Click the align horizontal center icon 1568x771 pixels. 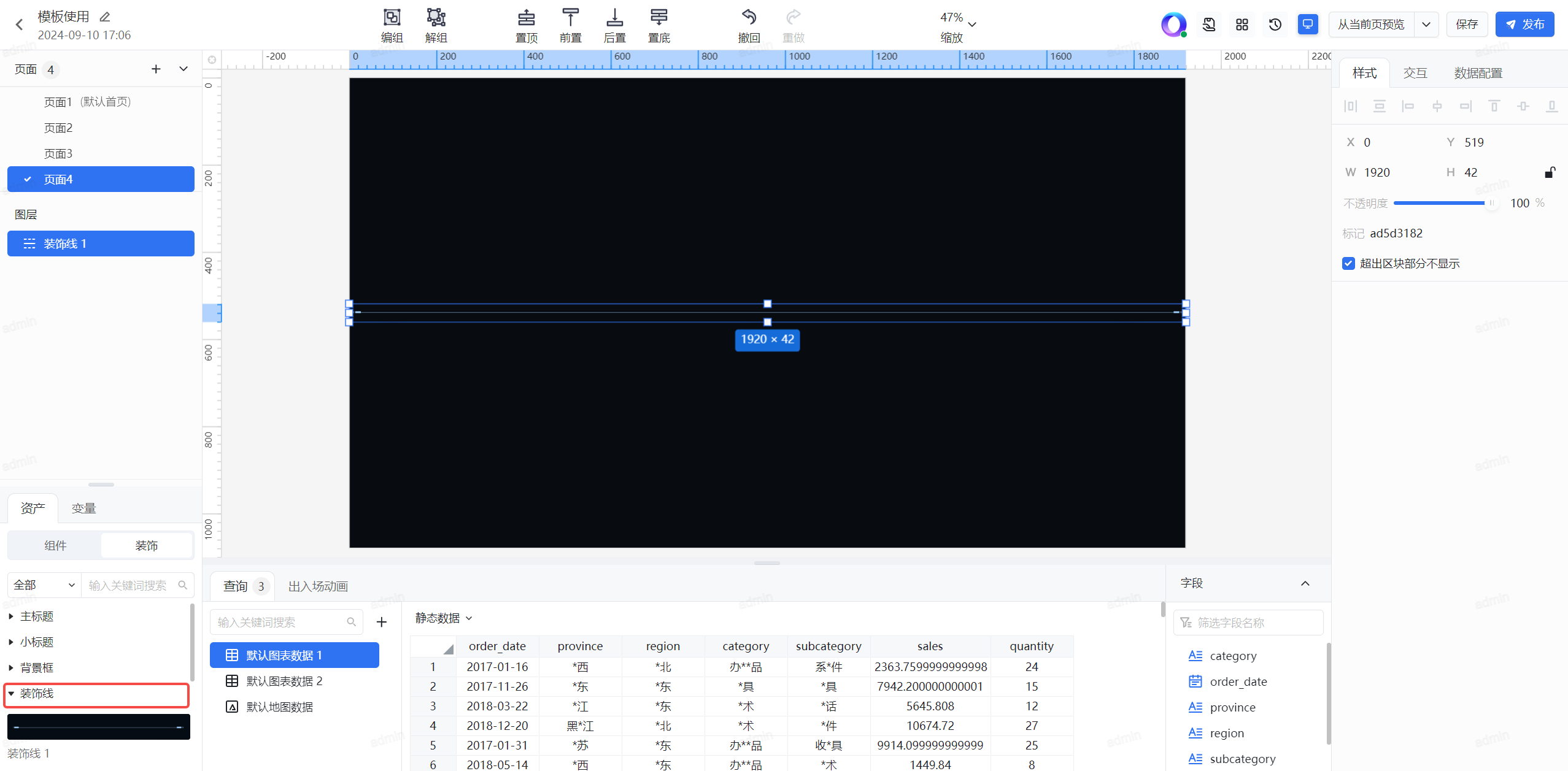[1437, 106]
